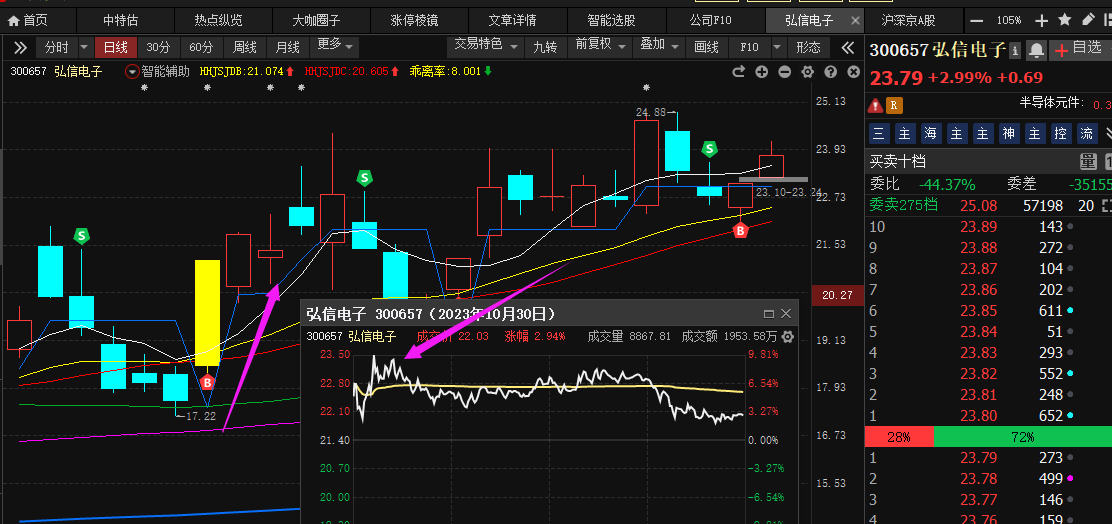Click the 海 tag icon
The width and height of the screenshot is (1112, 524).
click(x=930, y=133)
